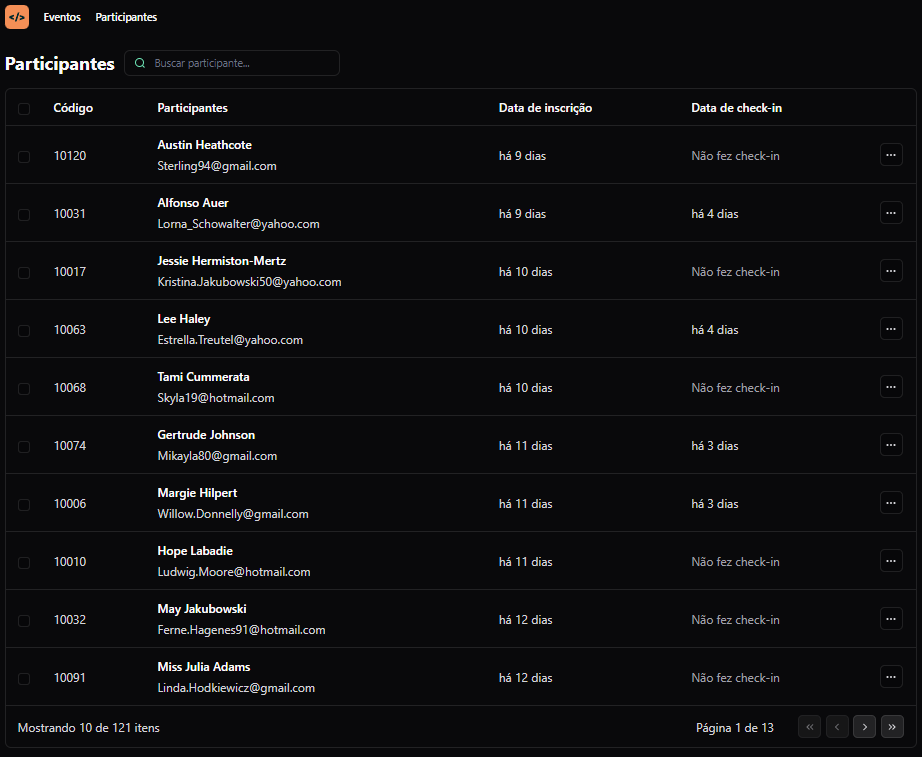Click the previous page arrow
Image resolution: width=922 pixels, height=757 pixels.
[837, 727]
